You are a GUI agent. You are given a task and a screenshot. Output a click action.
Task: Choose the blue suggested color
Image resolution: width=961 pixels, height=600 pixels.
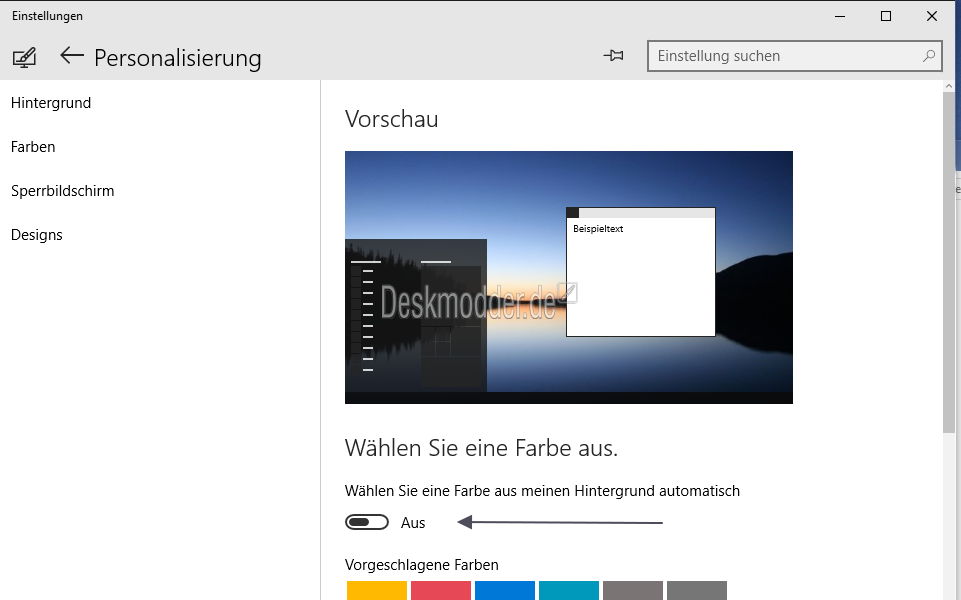tap(505, 591)
